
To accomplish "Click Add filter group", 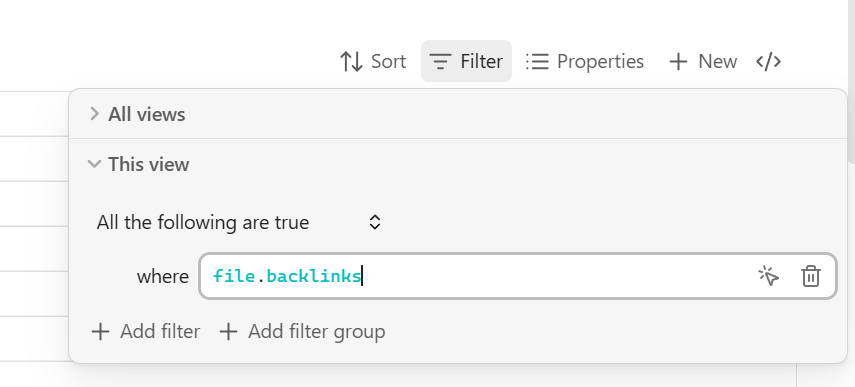I will 302,331.
